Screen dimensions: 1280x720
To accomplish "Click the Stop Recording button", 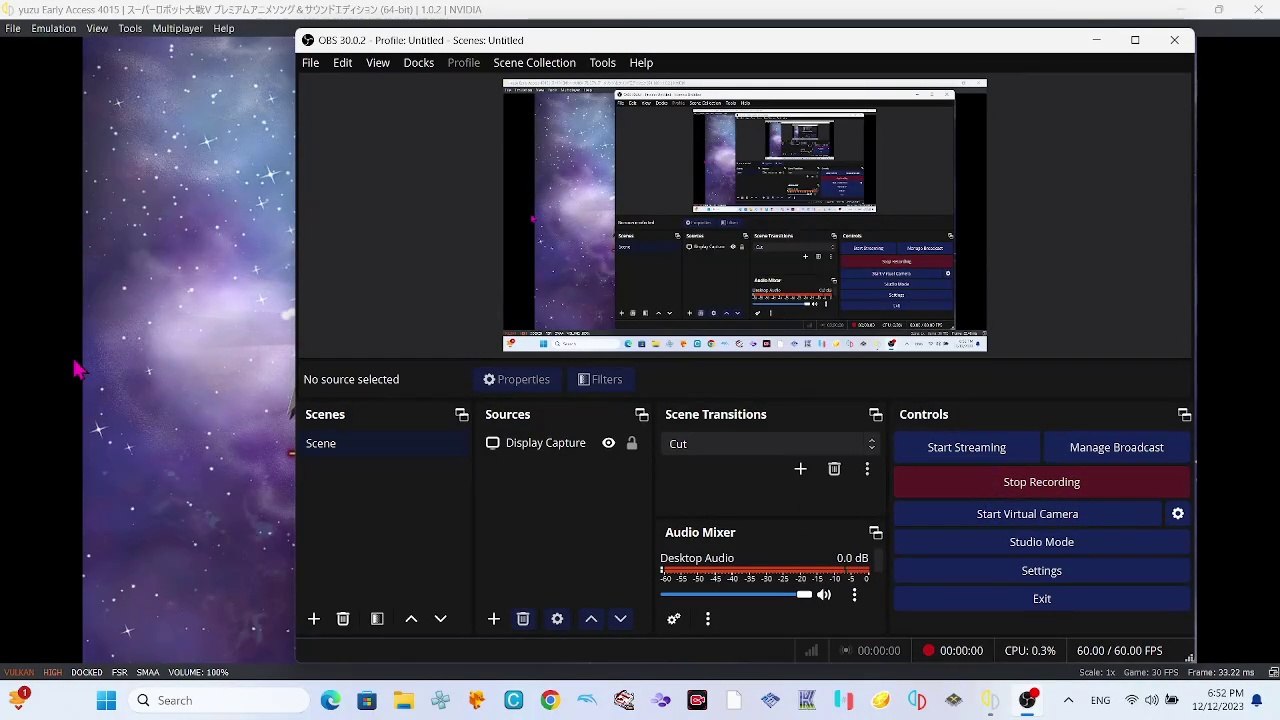I will tap(1042, 482).
